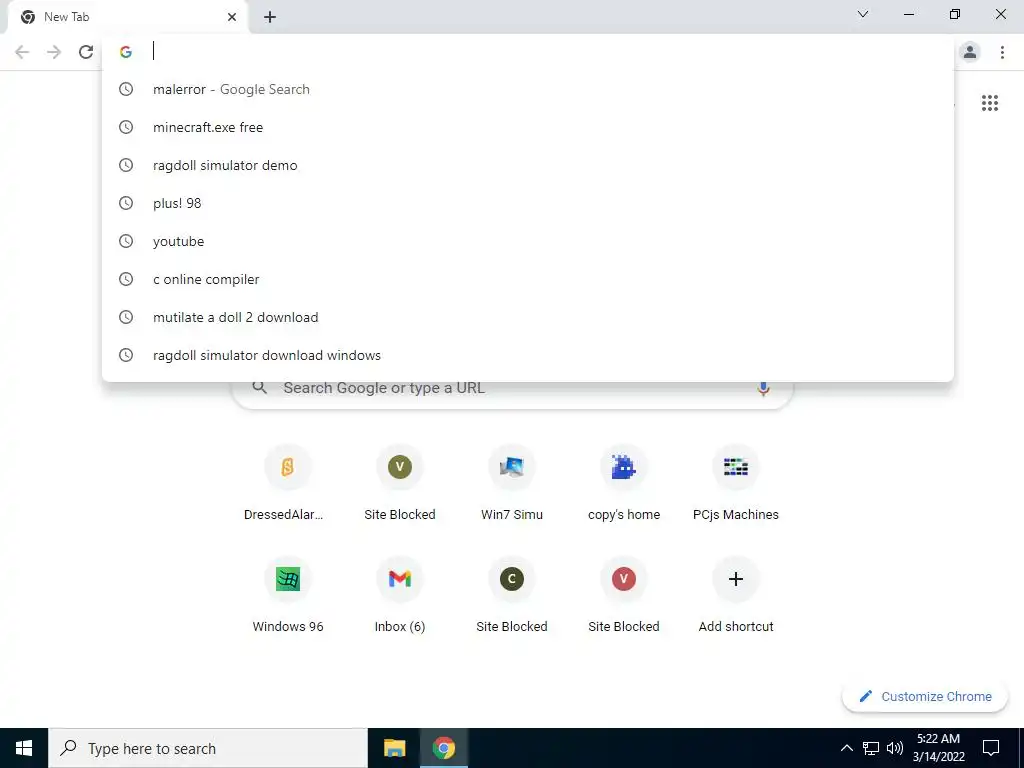Reload the page with the refresh icon
The image size is (1024, 768).
(86, 52)
